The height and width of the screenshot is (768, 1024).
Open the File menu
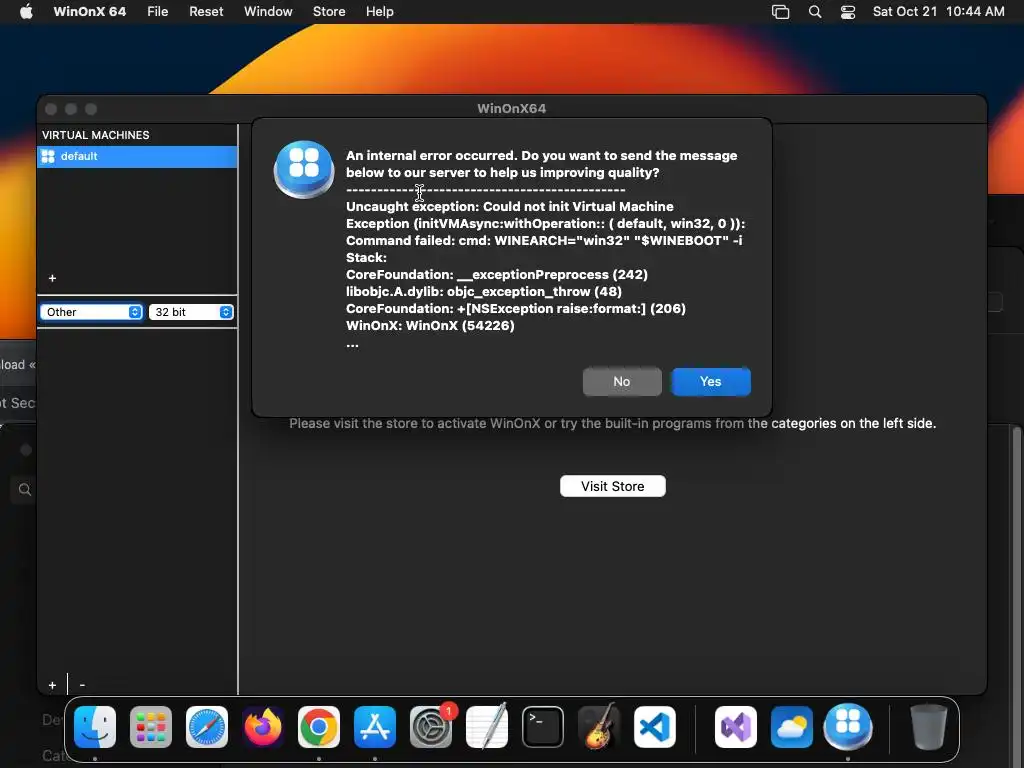tap(157, 12)
